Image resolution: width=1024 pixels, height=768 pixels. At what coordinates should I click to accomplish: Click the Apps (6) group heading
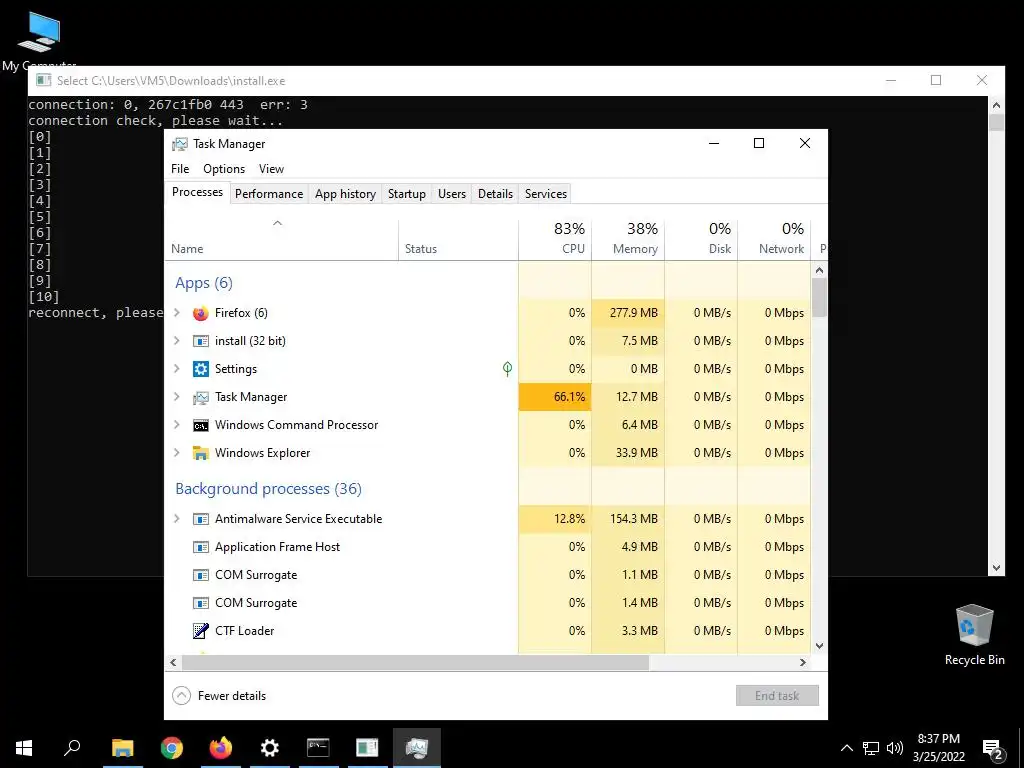[204, 283]
